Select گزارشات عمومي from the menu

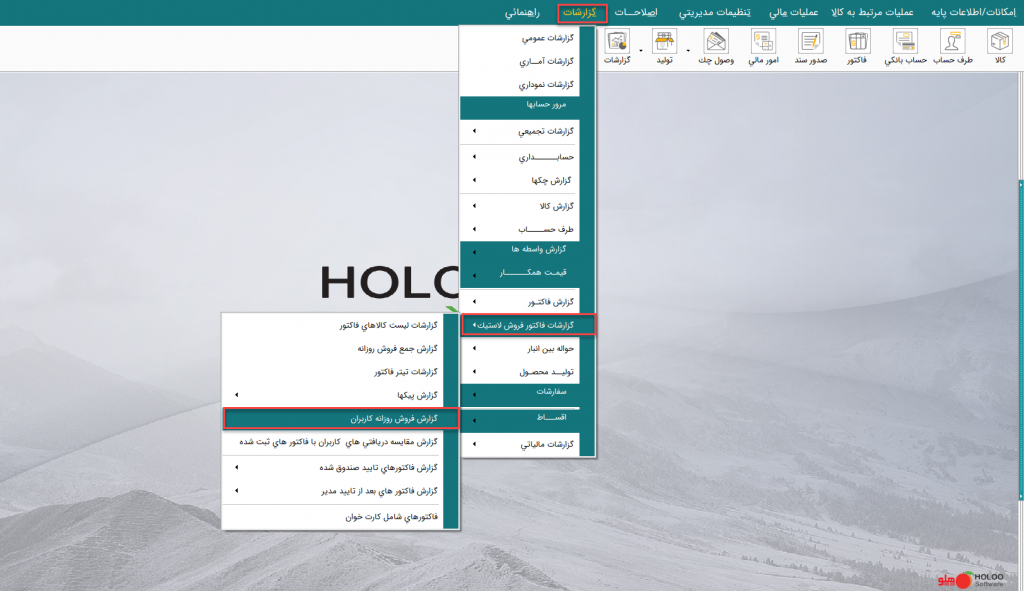[x=519, y=38]
